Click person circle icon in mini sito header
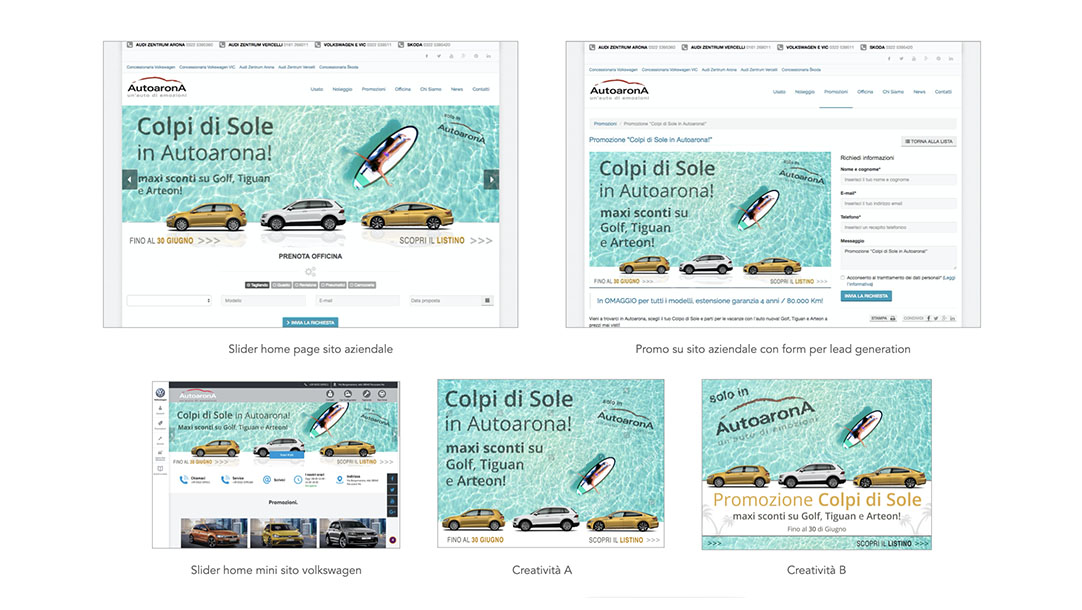 [x=330, y=394]
